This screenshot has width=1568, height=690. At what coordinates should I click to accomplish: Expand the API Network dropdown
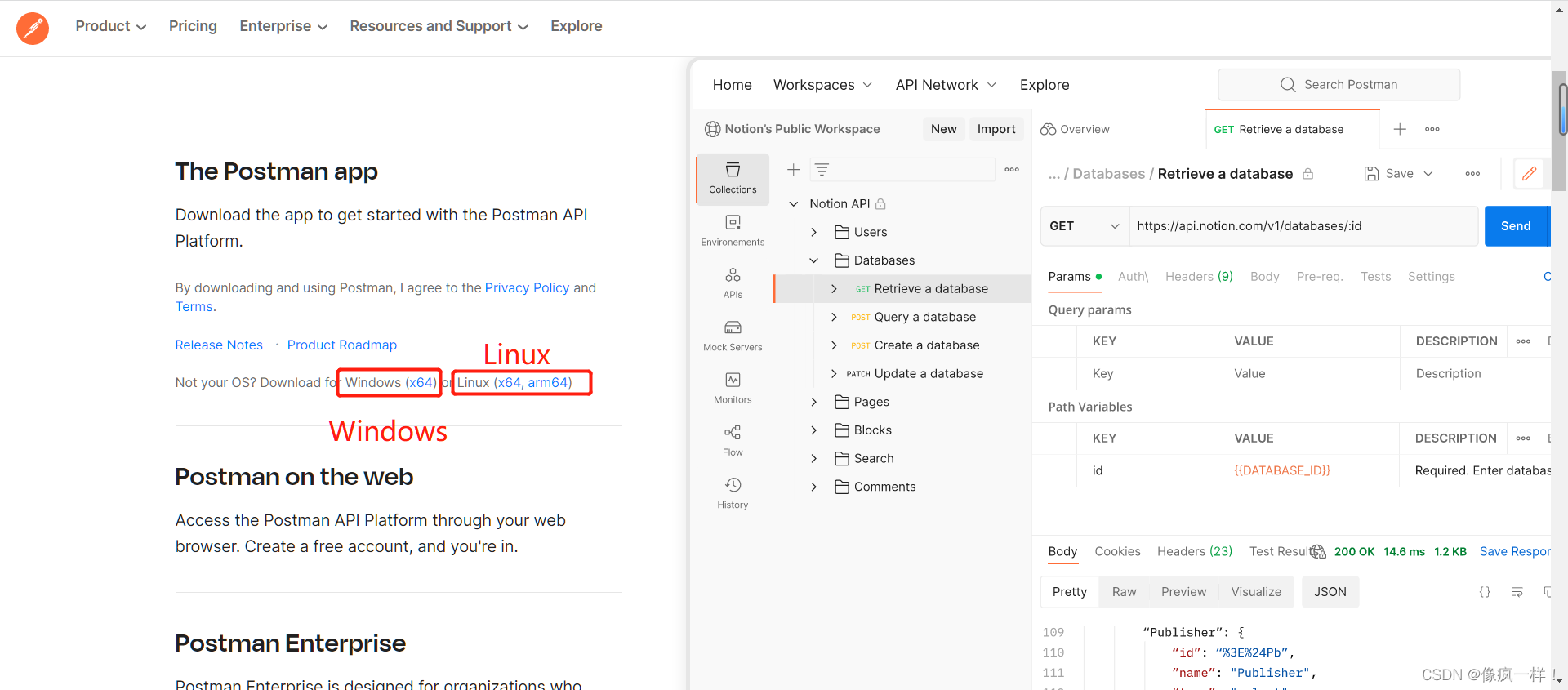946,85
